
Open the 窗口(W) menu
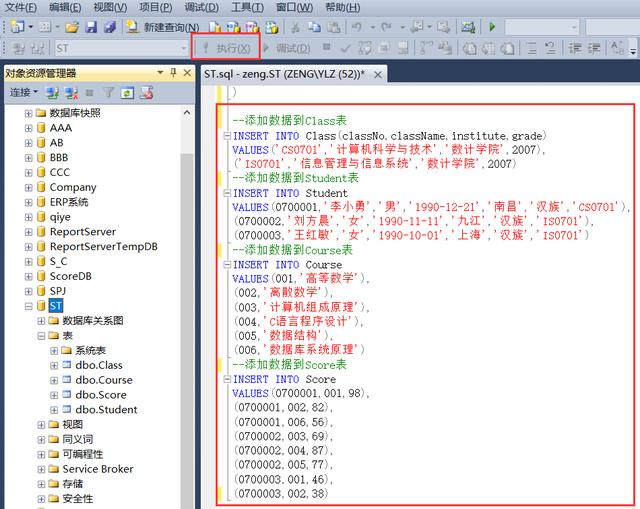pos(294,7)
